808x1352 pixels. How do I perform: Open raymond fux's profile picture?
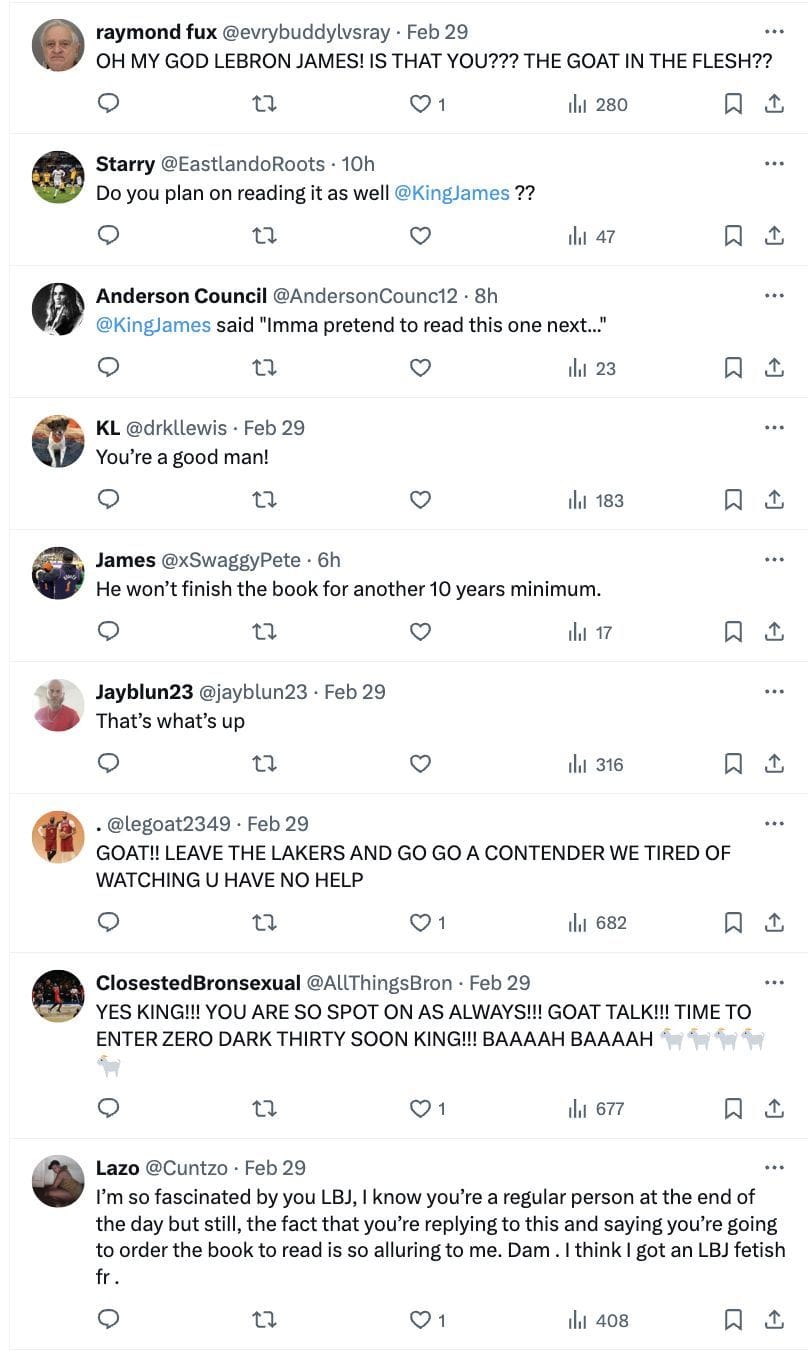(58, 45)
